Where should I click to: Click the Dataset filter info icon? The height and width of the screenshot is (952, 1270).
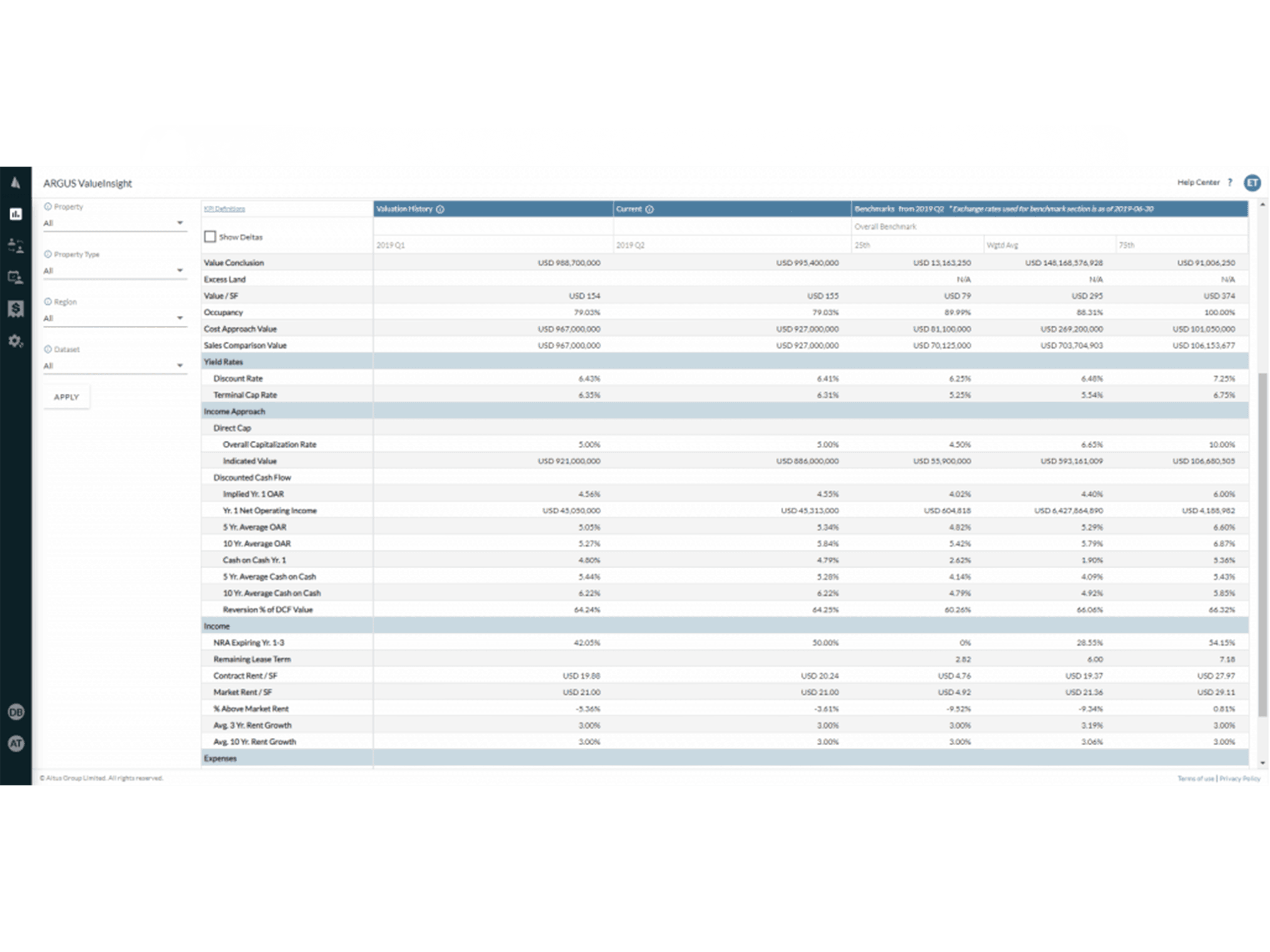tap(48, 349)
